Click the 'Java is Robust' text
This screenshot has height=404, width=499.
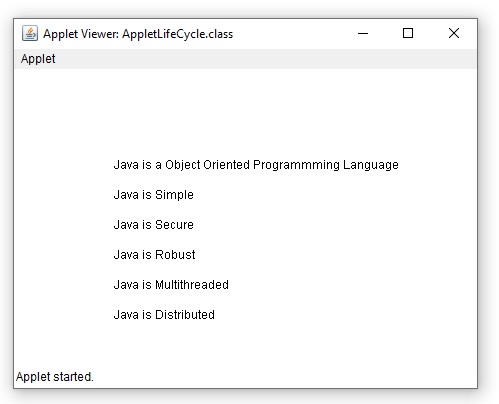tap(154, 255)
